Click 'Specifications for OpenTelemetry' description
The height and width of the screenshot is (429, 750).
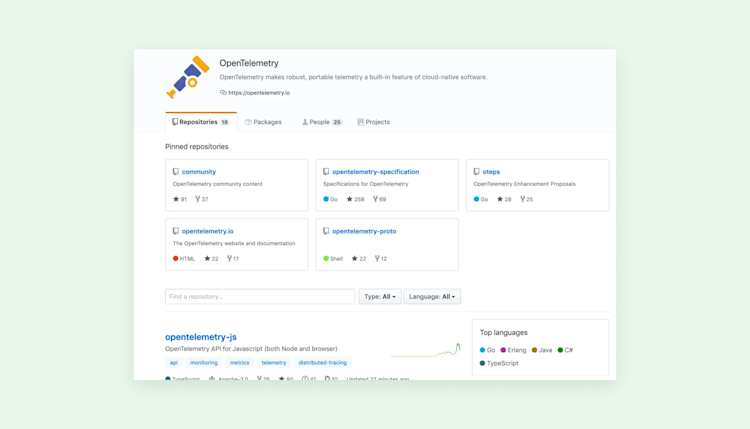(x=366, y=184)
